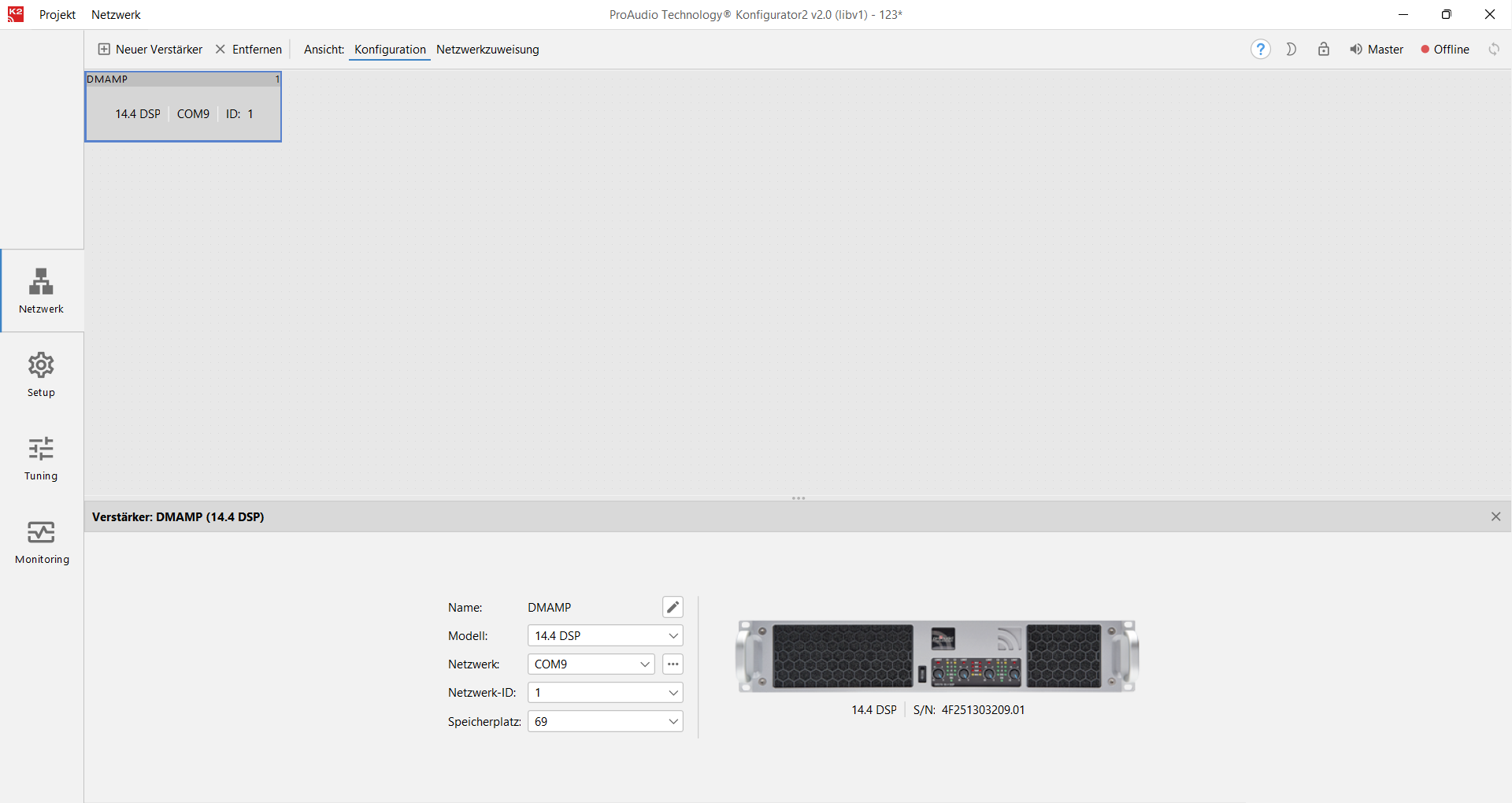This screenshot has height=803, width=1512.
Task: Switch to Netzwerkzuweisung view
Action: (x=487, y=50)
